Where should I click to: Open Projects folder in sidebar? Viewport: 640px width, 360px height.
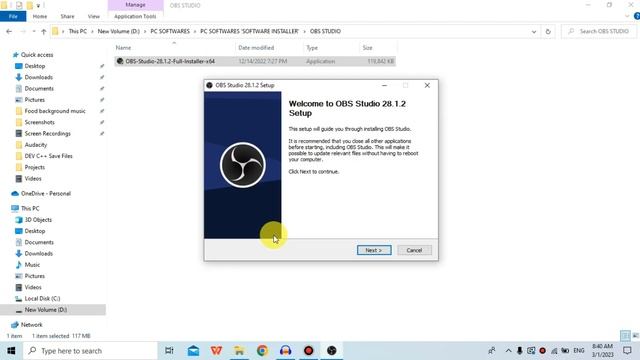click(x=34, y=167)
